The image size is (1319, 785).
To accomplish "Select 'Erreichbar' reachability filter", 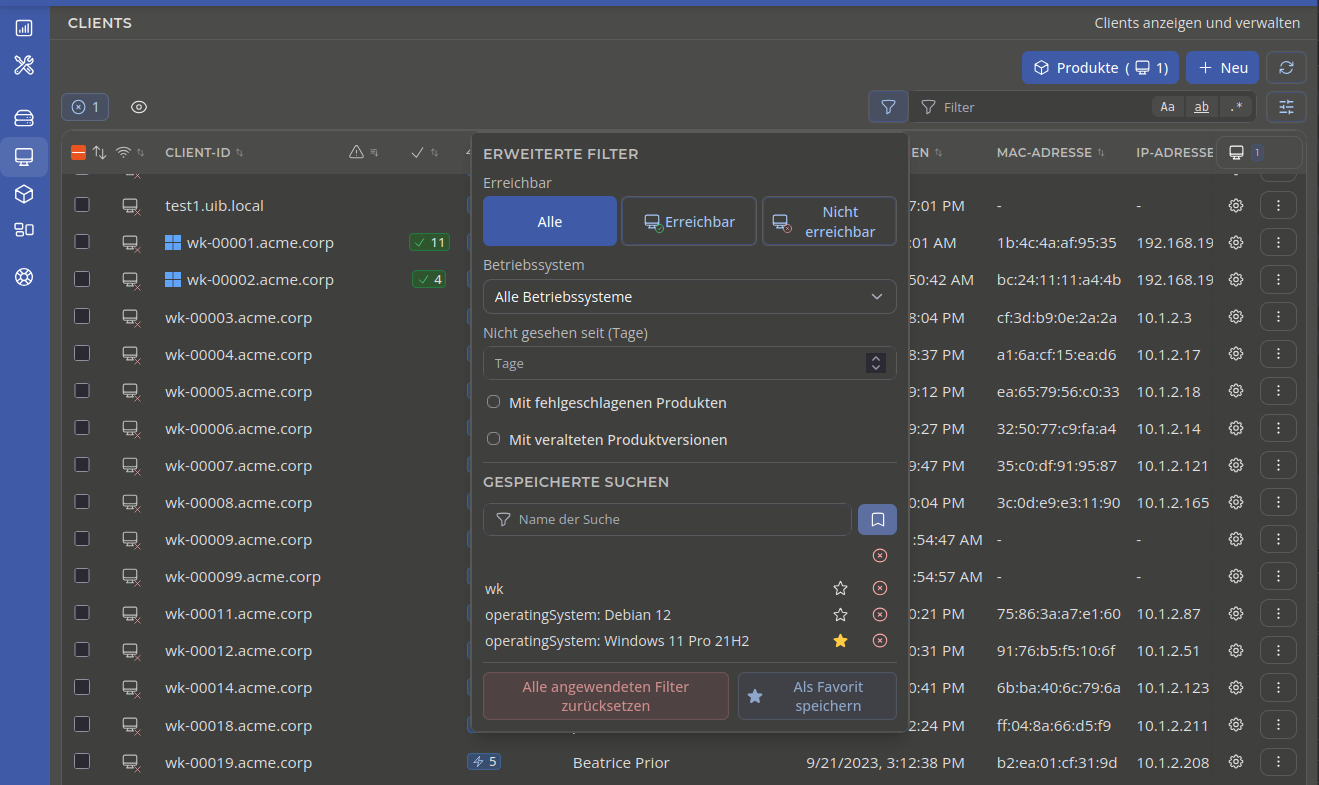I will coord(689,221).
